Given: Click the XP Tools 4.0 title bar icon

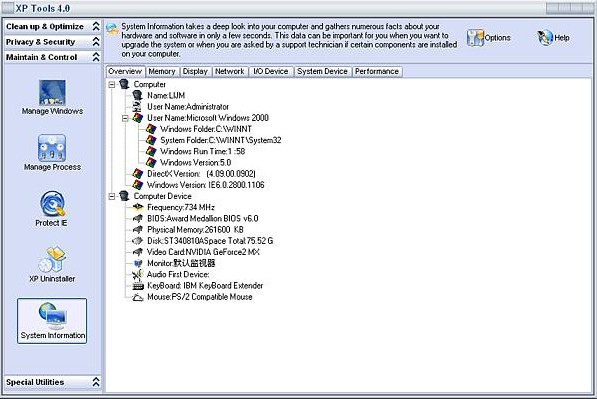Looking at the screenshot, I should (x=8, y=8).
